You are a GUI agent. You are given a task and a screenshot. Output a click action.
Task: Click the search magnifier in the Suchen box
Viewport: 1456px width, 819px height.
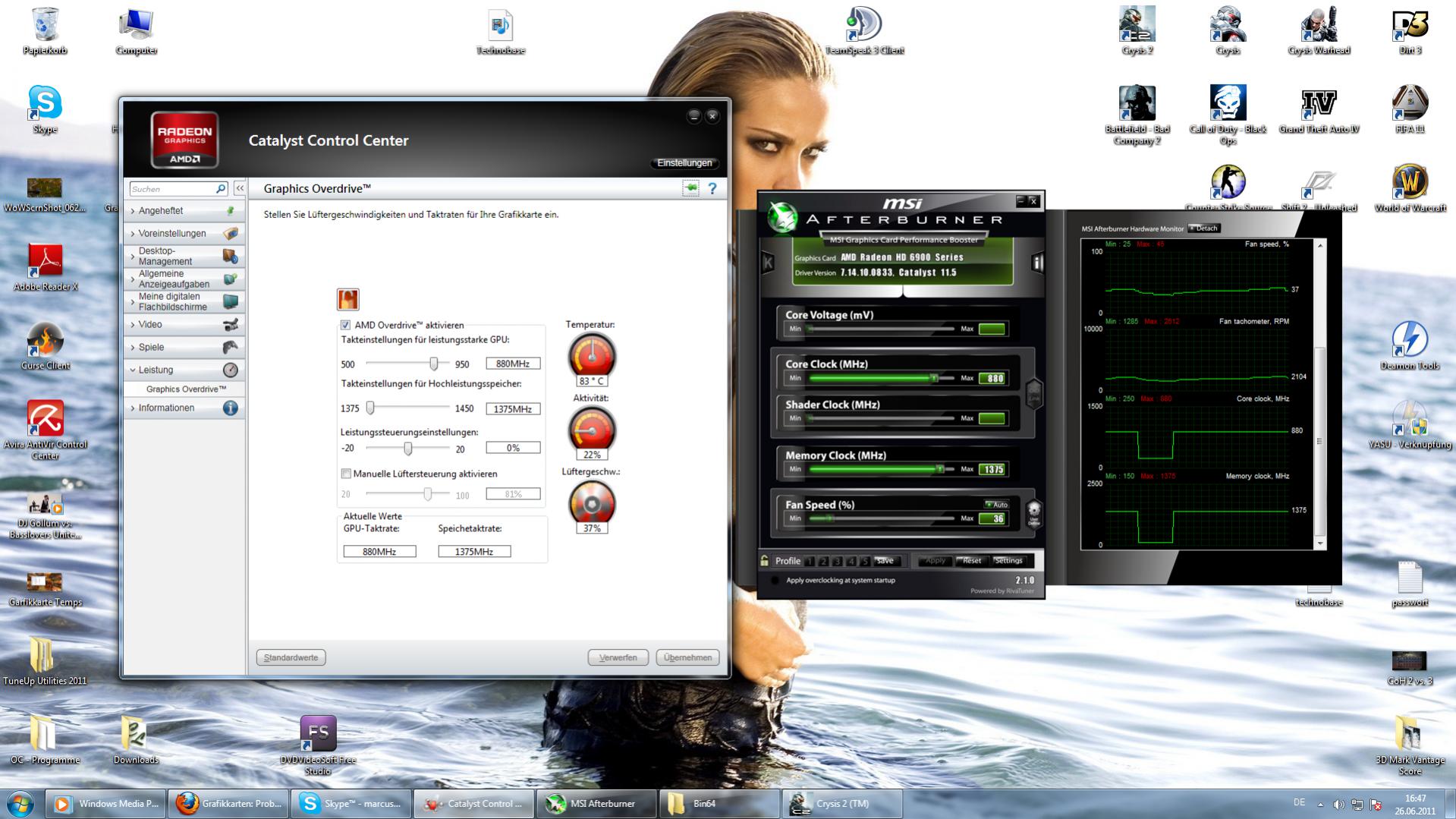coord(221,188)
